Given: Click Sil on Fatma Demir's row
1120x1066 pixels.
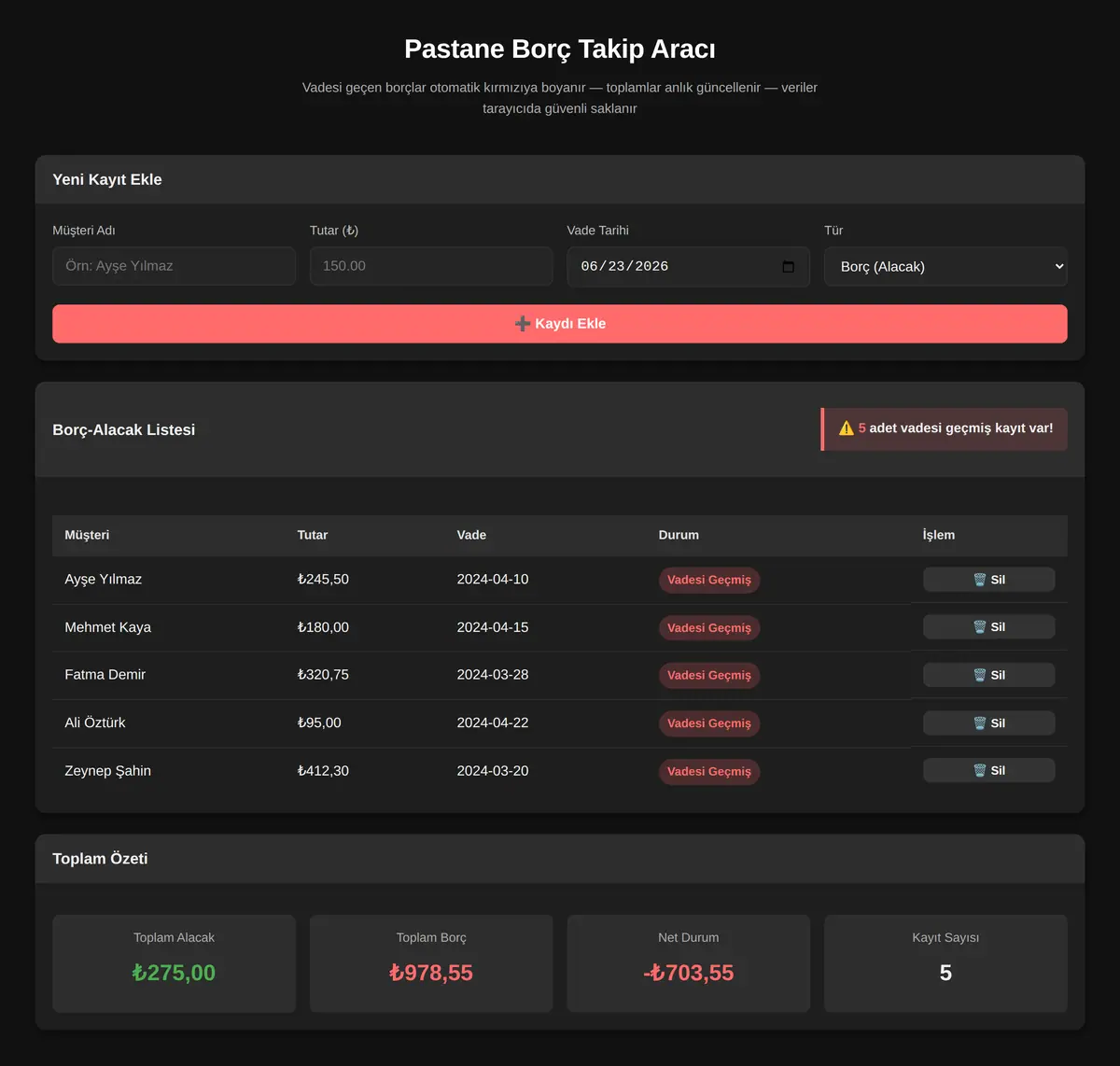Looking at the screenshot, I should pos(989,675).
